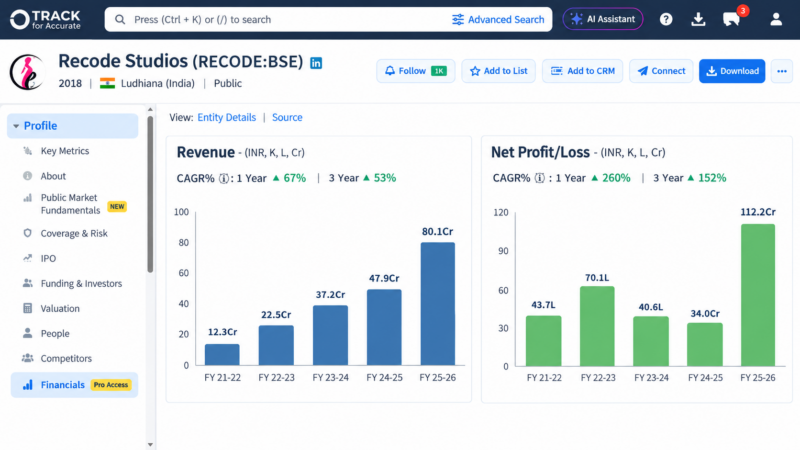Screen dimensions: 800x450
Task: Click the 70.1L profit label
Action: click(597, 278)
